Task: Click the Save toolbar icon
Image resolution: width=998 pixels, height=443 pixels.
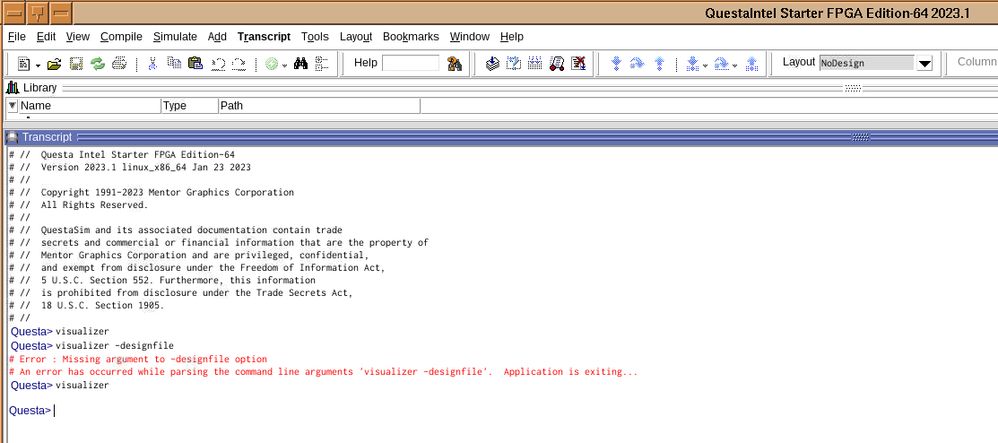Action: point(77,64)
